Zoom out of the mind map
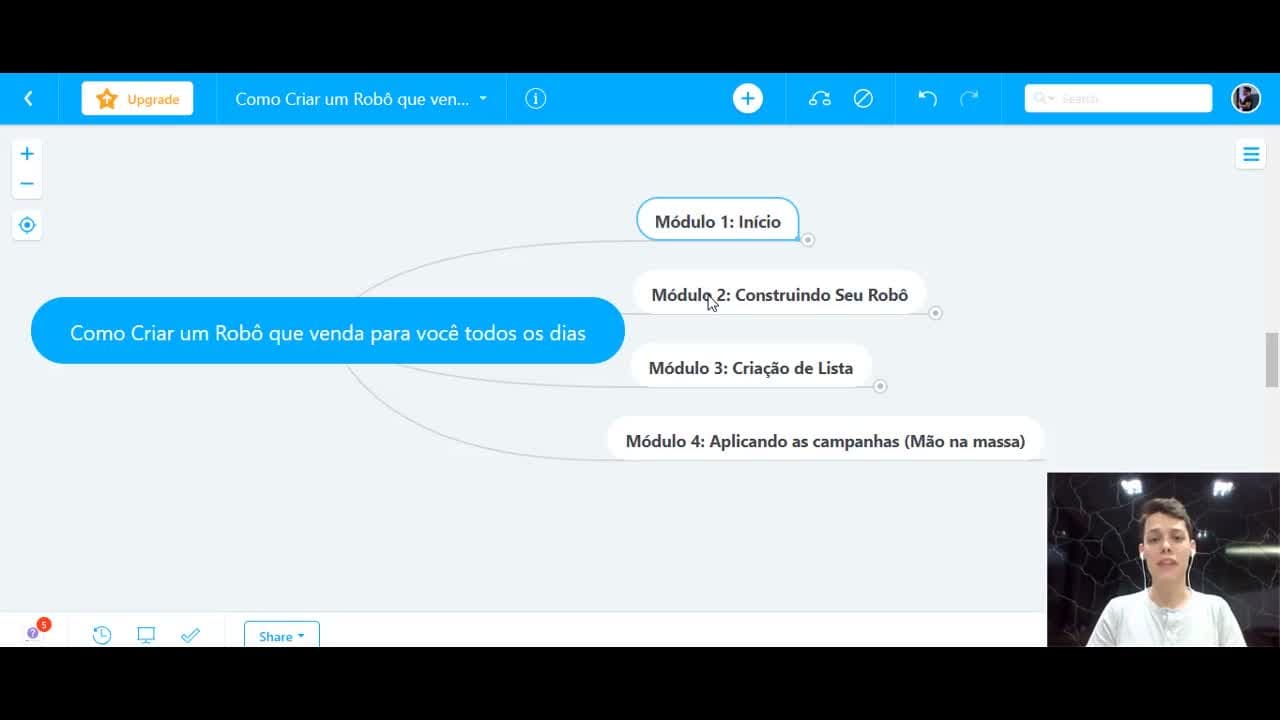The image size is (1280, 720). point(27,184)
